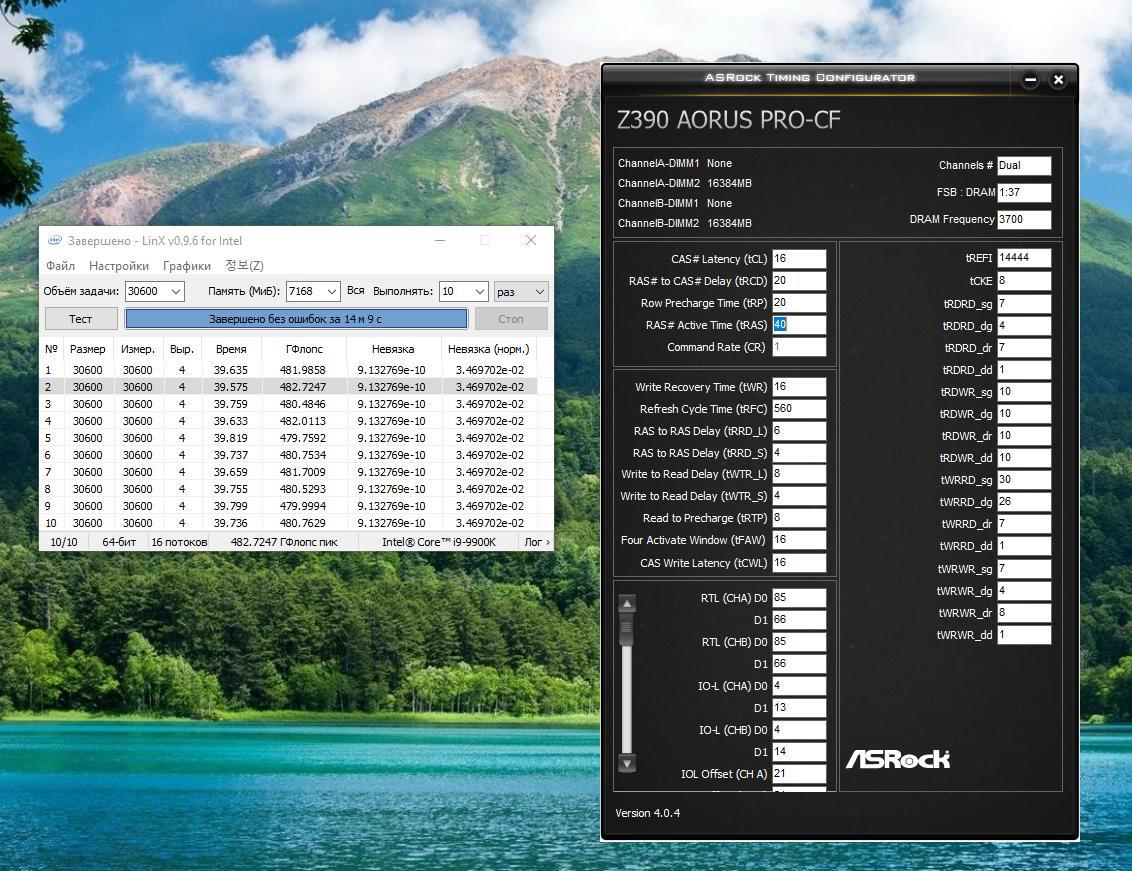The height and width of the screenshot is (871, 1132).
Task: Close the LinX window
Action: point(531,240)
